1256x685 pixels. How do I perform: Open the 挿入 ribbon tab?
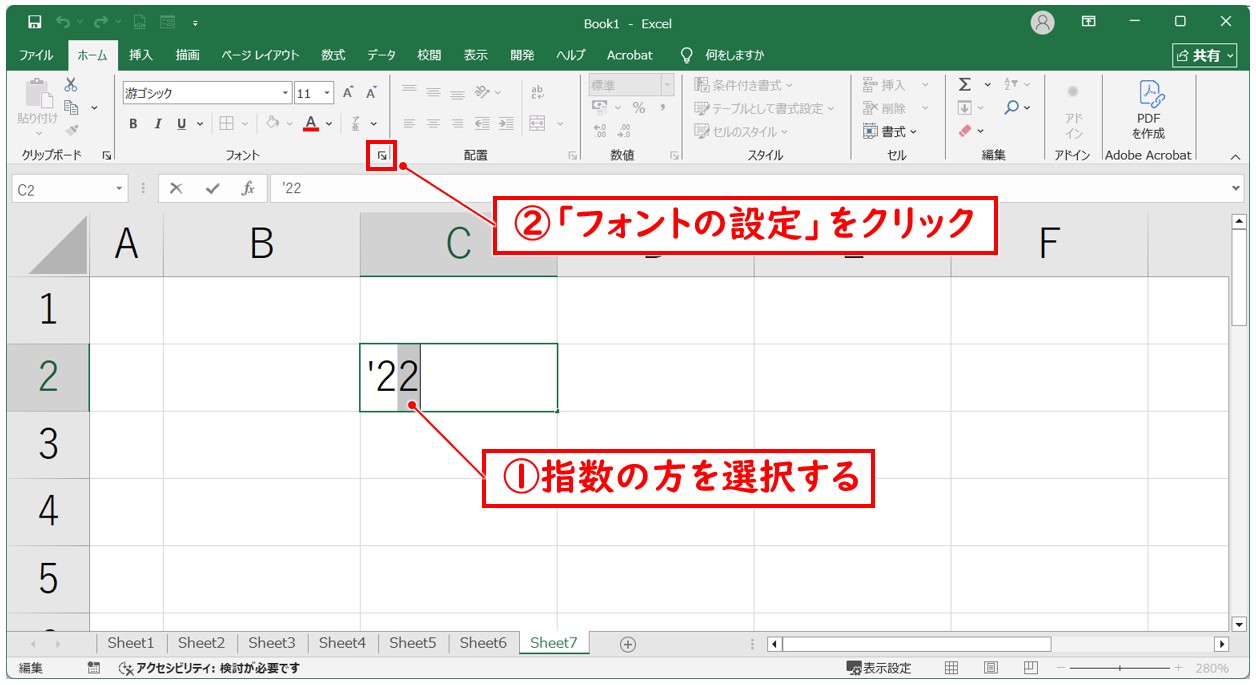(x=141, y=55)
